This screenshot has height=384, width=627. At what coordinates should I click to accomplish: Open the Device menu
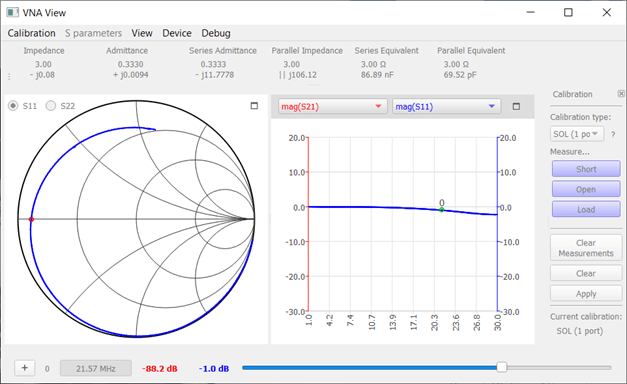(x=177, y=33)
